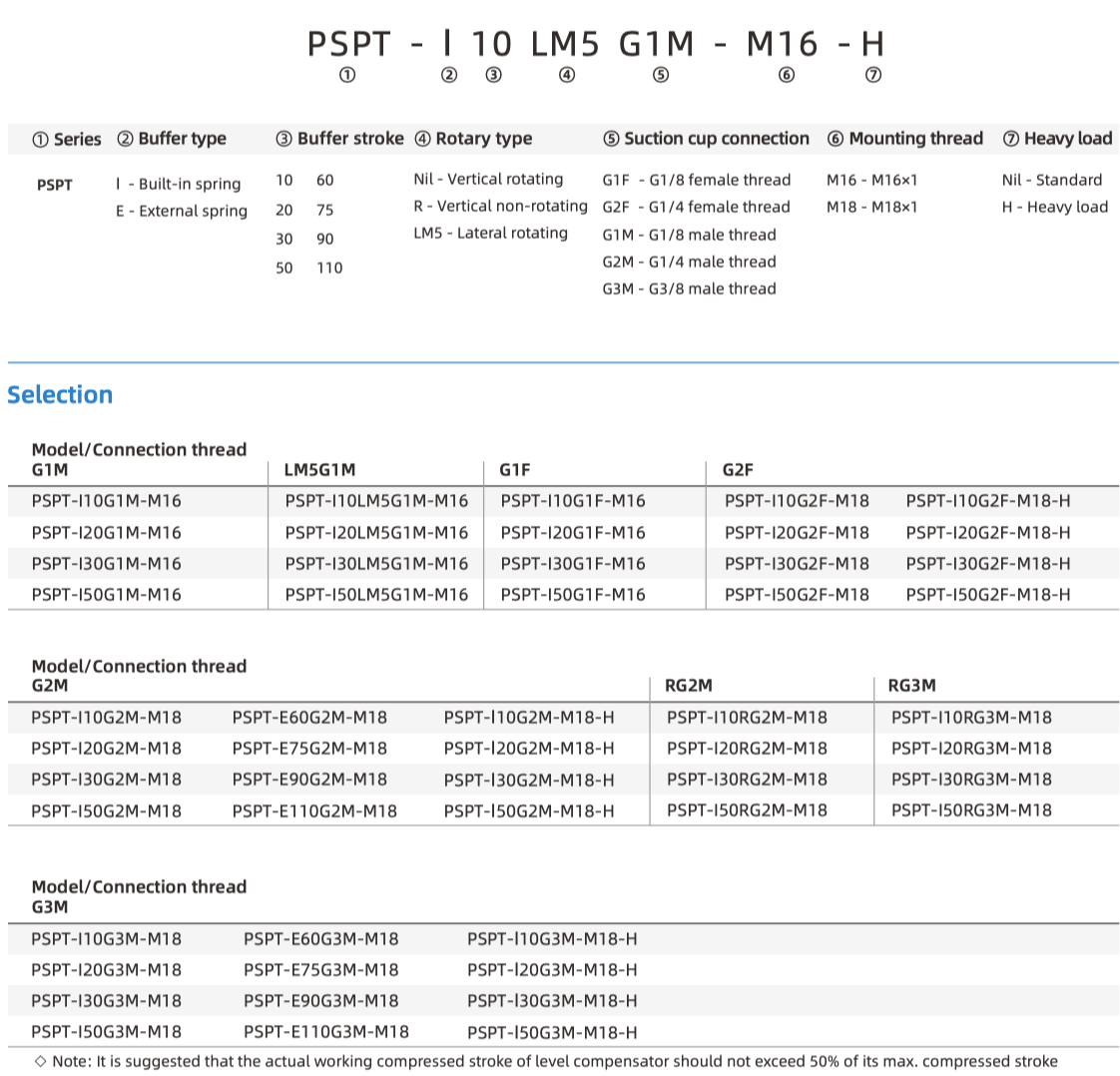Select model PSPT-I50G1M-M16
Viewport: 1120px width, 1076px height.
pos(107,595)
